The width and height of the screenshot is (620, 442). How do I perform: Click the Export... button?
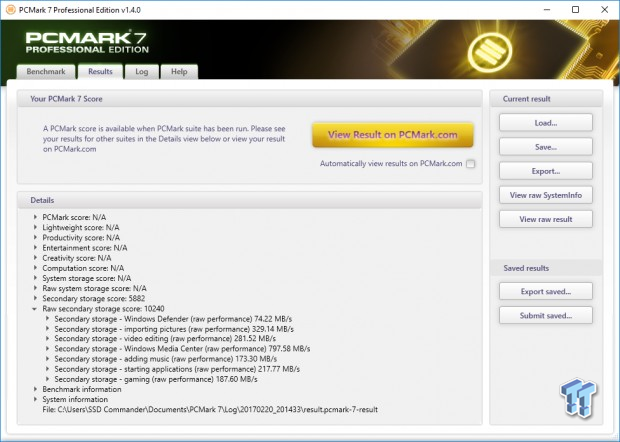545,171
